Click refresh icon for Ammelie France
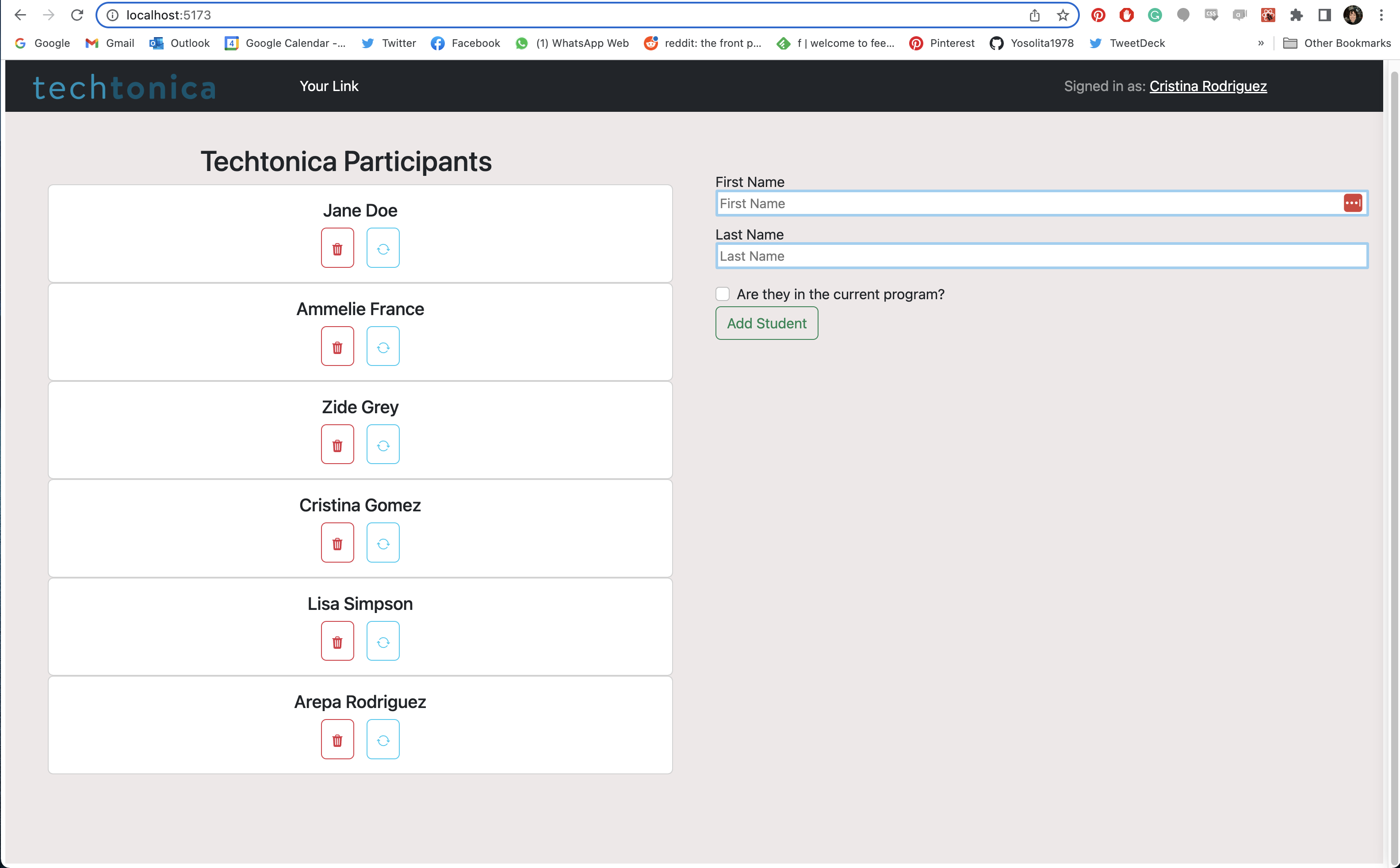The height and width of the screenshot is (868, 1400). click(x=383, y=347)
